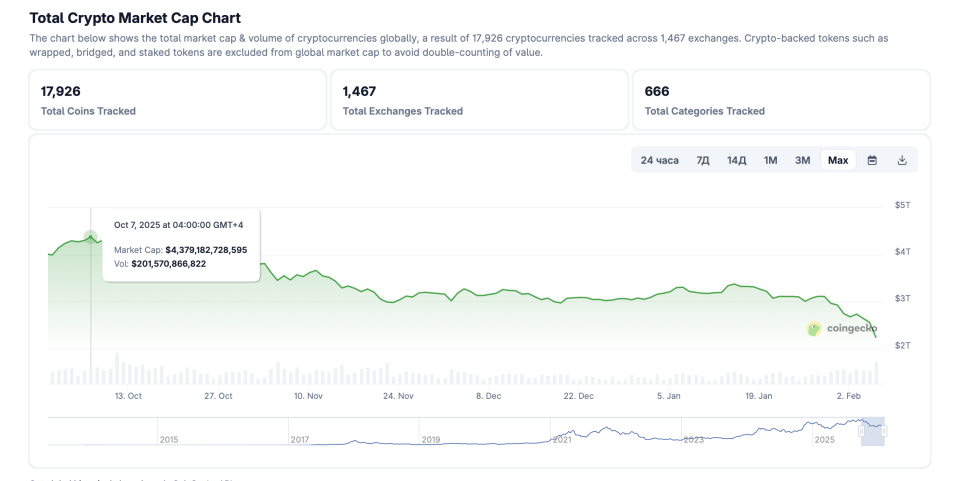
Task: Click the 2017 point on the navigator timeline
Action: point(300,438)
